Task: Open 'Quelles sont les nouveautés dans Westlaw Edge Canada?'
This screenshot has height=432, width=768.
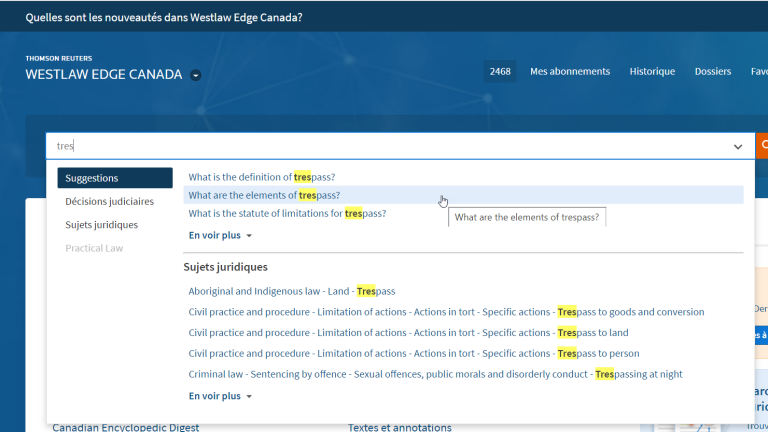Action: click(164, 18)
